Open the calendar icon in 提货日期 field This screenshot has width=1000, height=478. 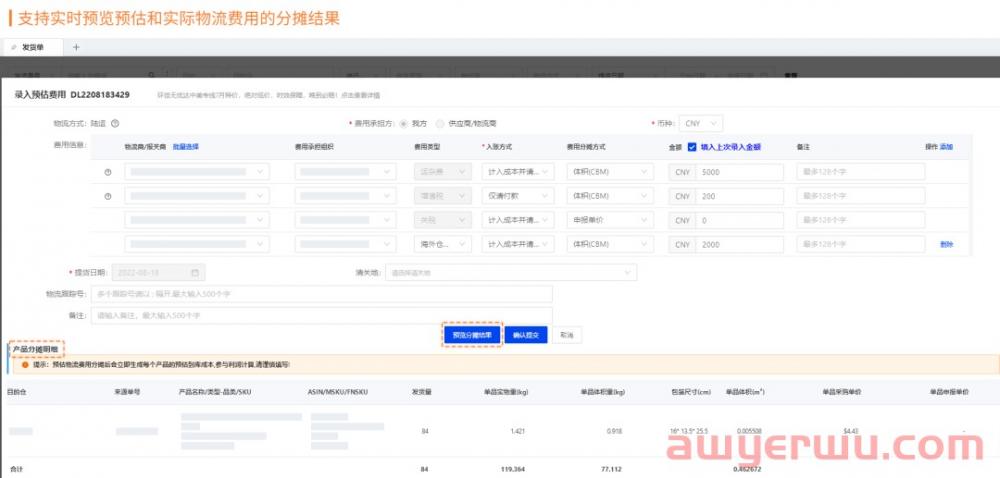[x=195, y=273]
